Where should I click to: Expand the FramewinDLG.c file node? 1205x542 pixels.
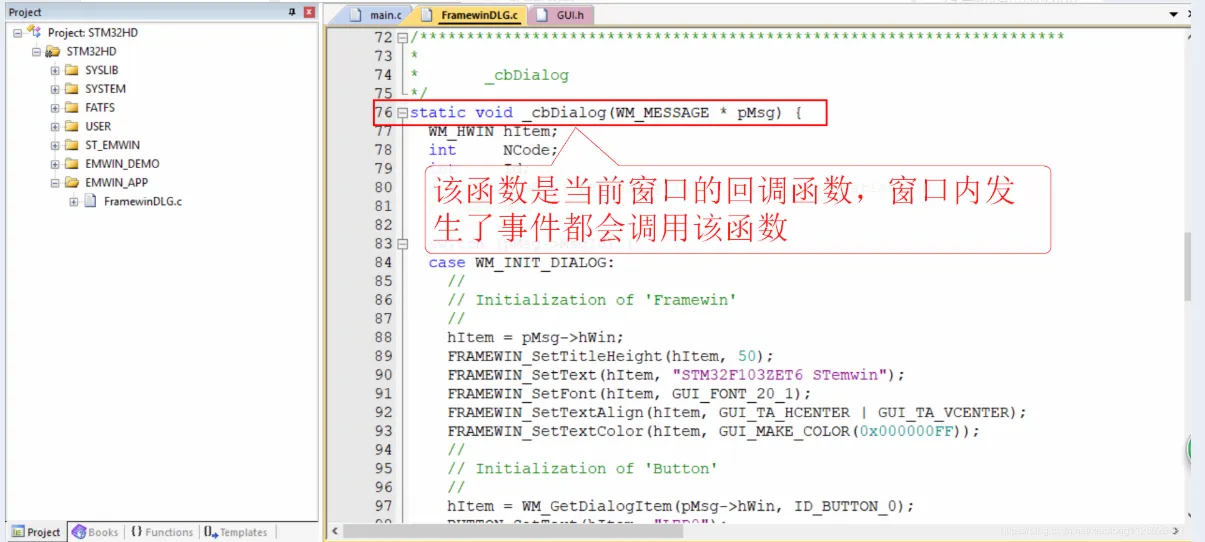74,201
